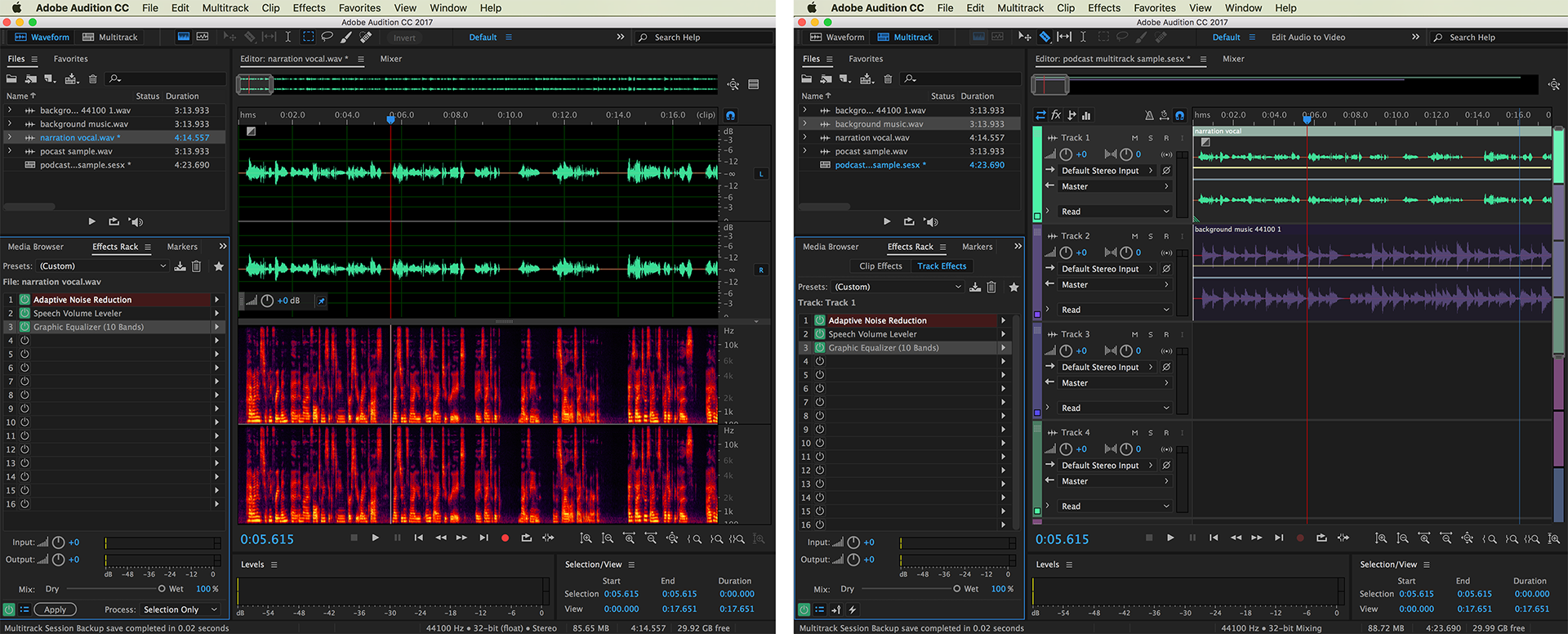Open the Multitrack menu in left menu bar
1568x634 pixels.
(225, 7)
